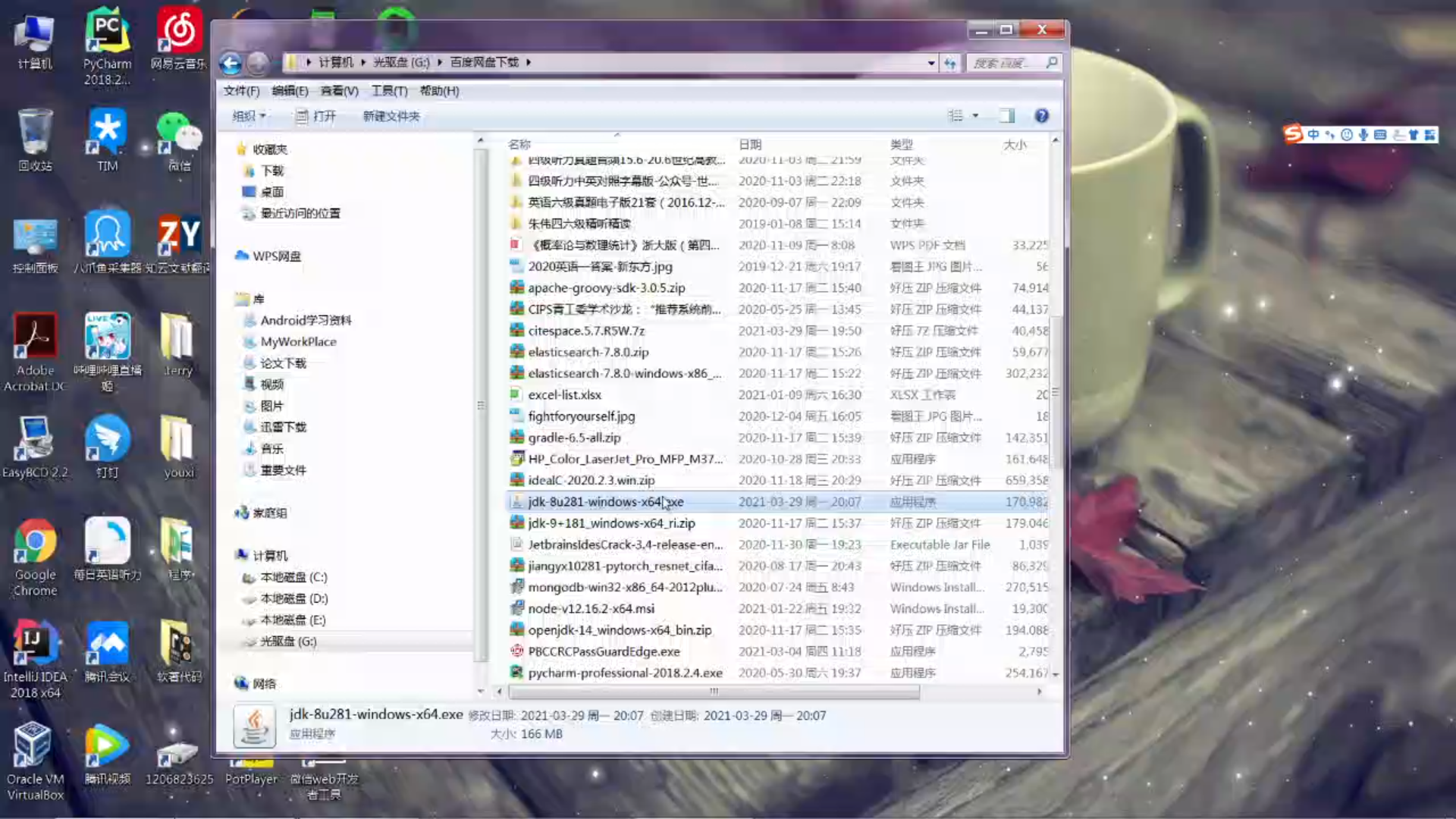Toggle the preview pane icon

click(x=1007, y=116)
